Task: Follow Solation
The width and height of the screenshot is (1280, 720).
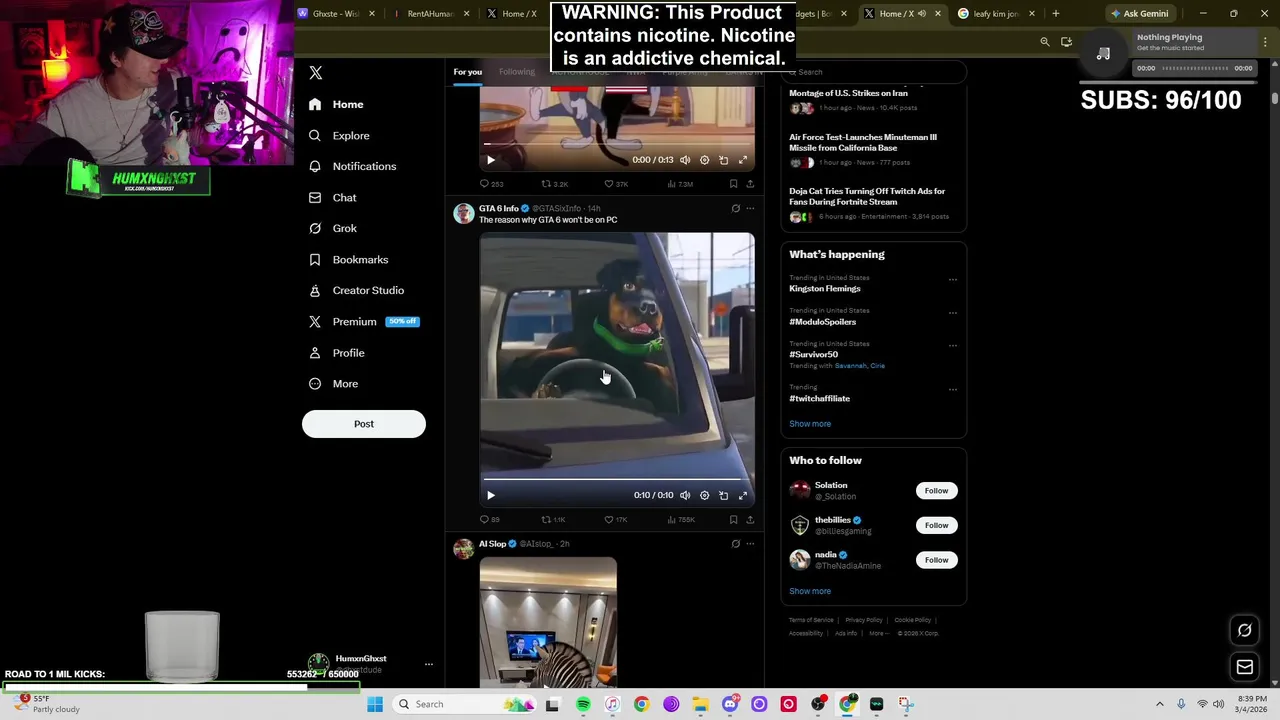Action: [936, 491]
